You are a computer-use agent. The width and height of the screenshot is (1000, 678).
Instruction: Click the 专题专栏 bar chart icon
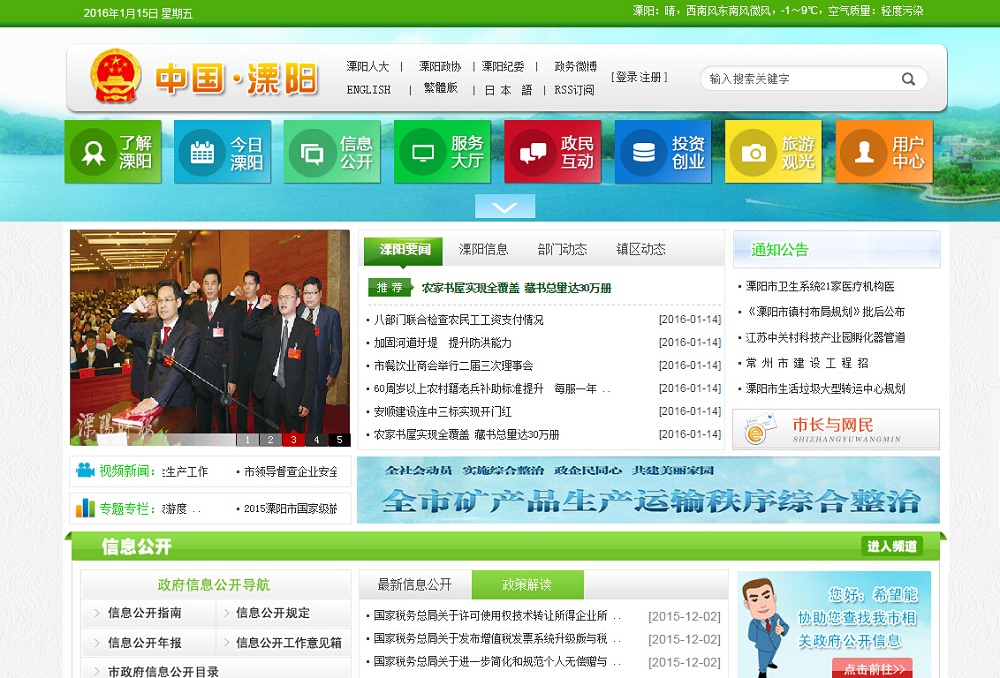click(85, 508)
